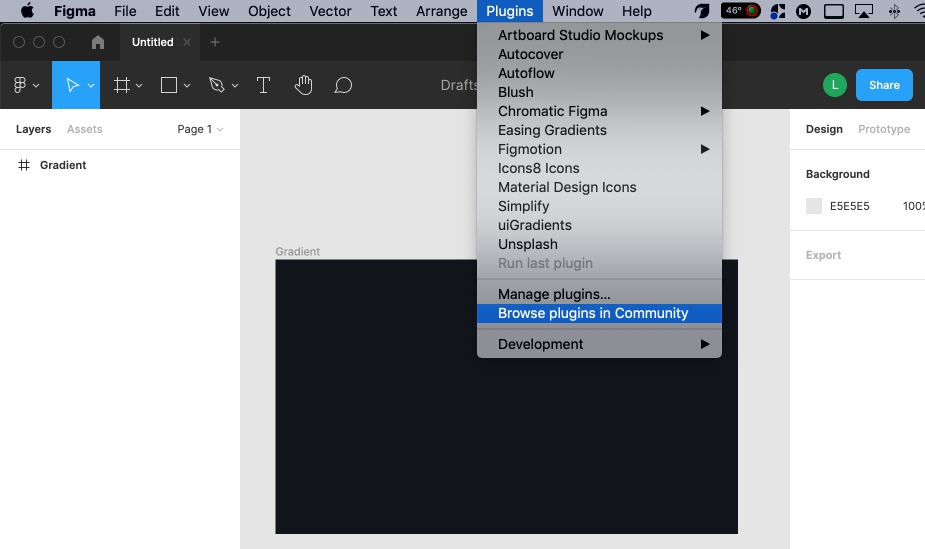Expand Artboard Studio Mockups submenu arrow
The height and width of the screenshot is (549, 925).
(704, 35)
